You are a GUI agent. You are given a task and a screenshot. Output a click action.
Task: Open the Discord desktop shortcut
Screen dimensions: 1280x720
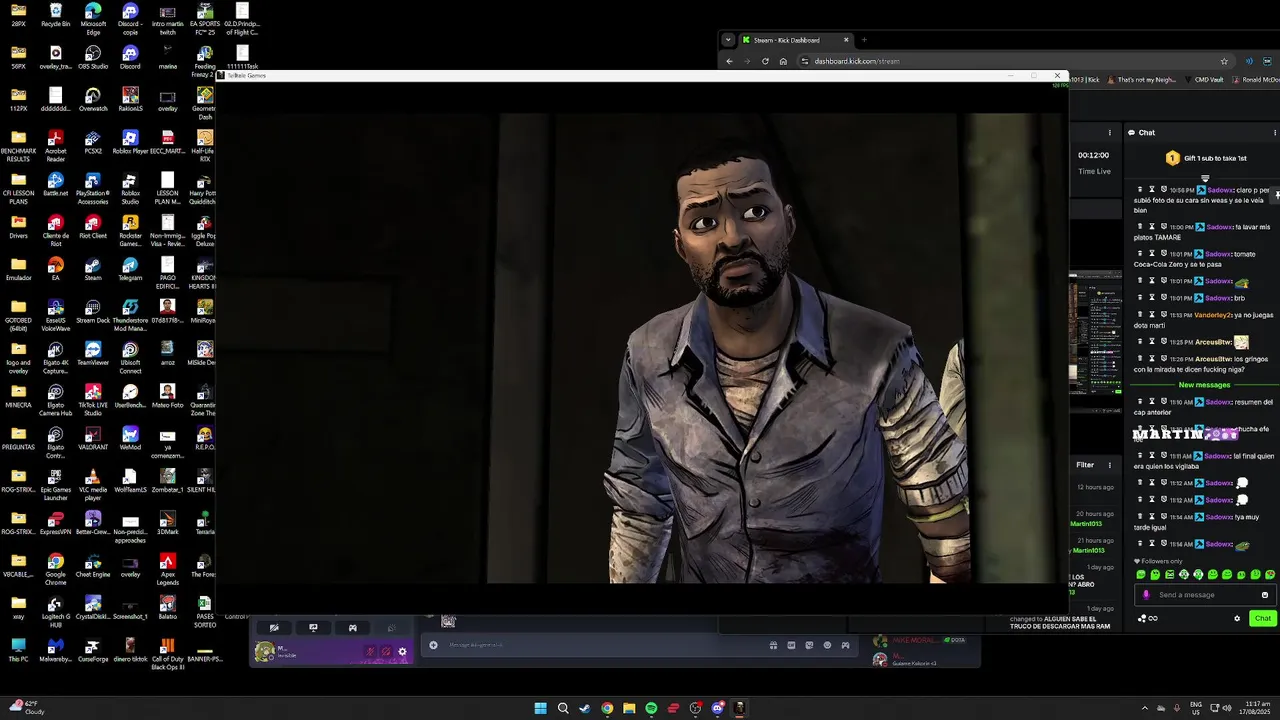[130, 57]
